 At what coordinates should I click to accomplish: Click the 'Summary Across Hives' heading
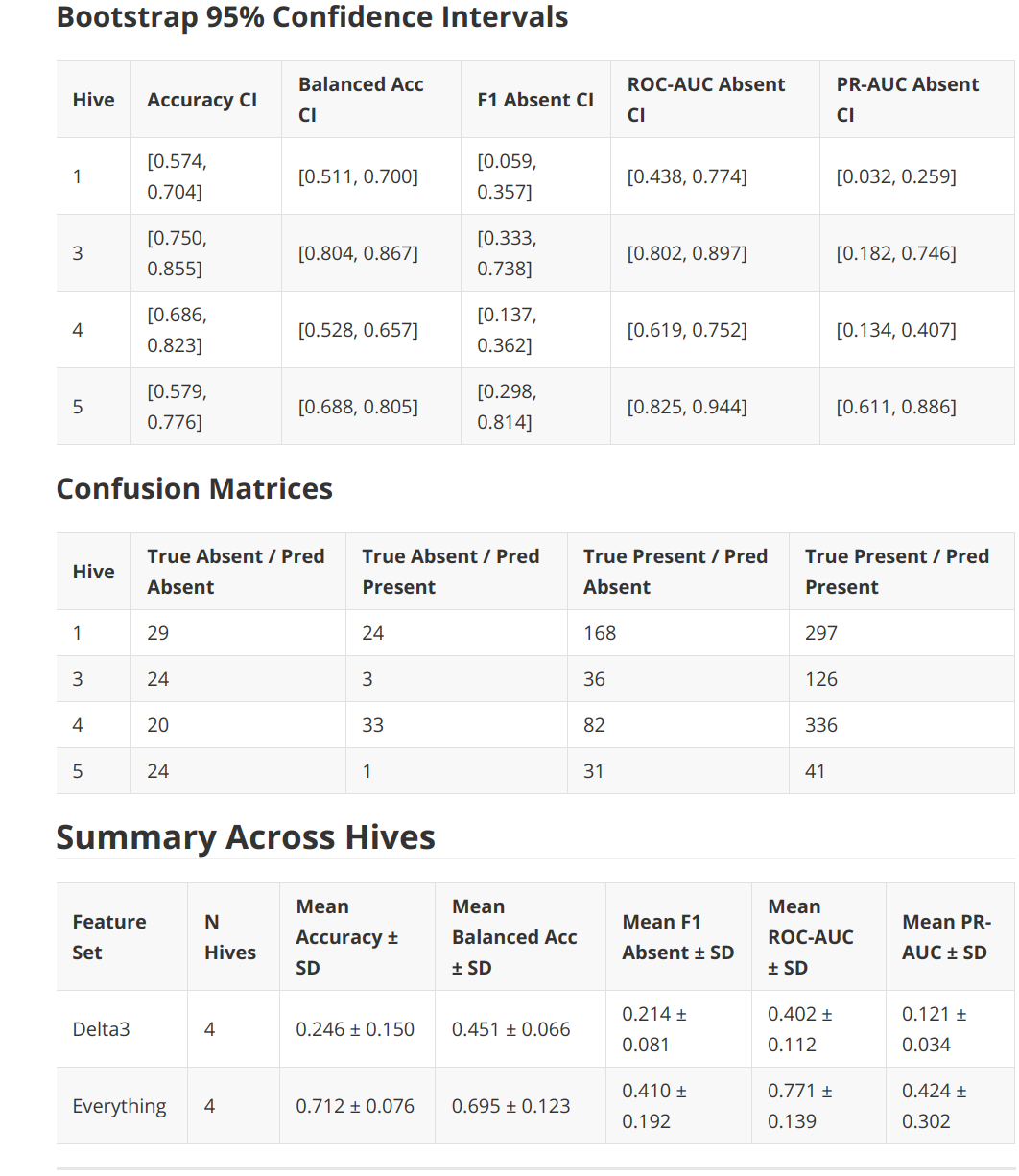click(246, 837)
